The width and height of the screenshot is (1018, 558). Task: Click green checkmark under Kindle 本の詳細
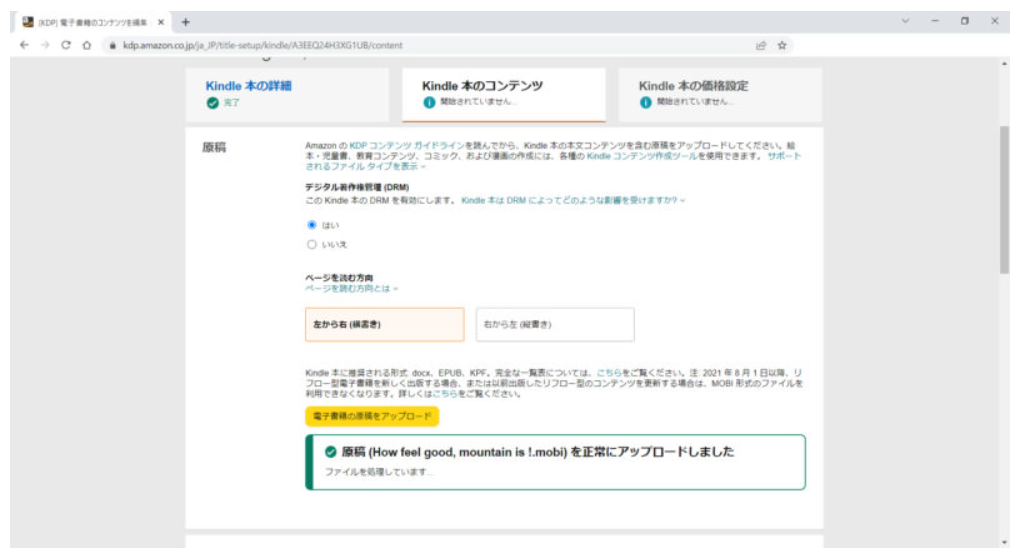[212, 103]
